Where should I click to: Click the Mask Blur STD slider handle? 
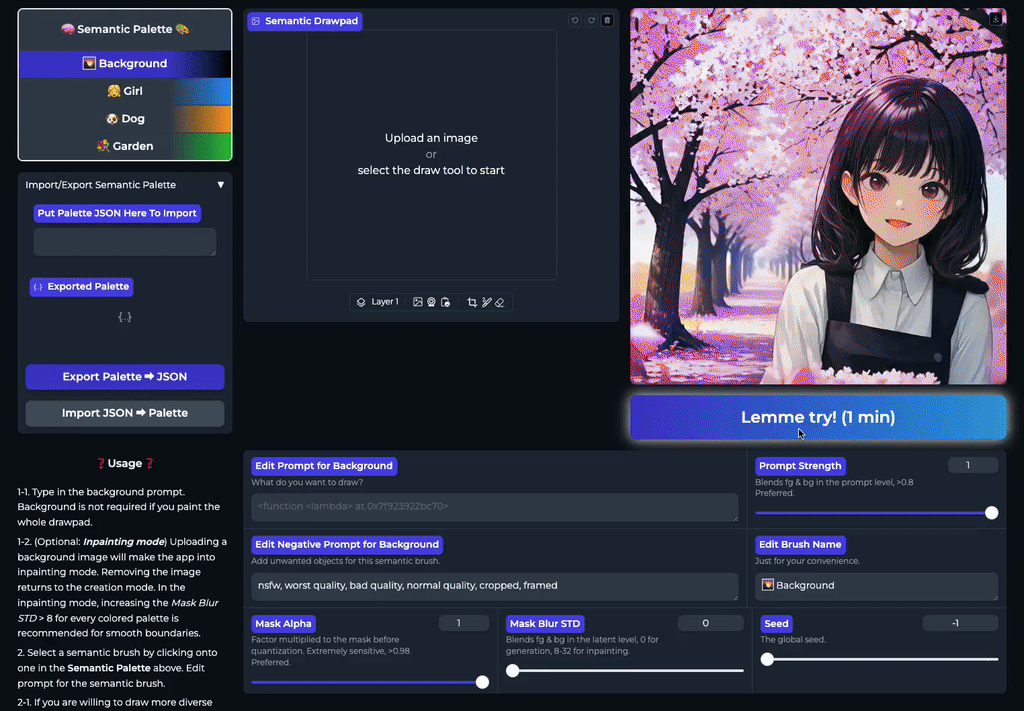click(513, 671)
